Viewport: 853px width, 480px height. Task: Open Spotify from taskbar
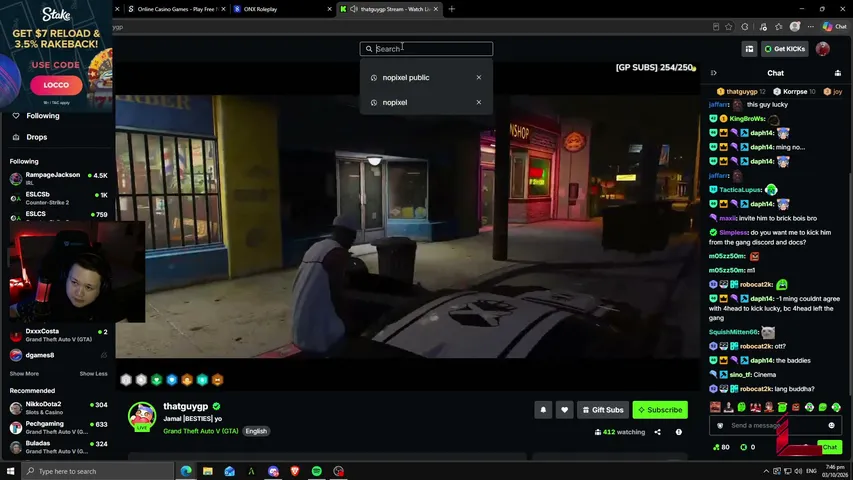(x=317, y=471)
